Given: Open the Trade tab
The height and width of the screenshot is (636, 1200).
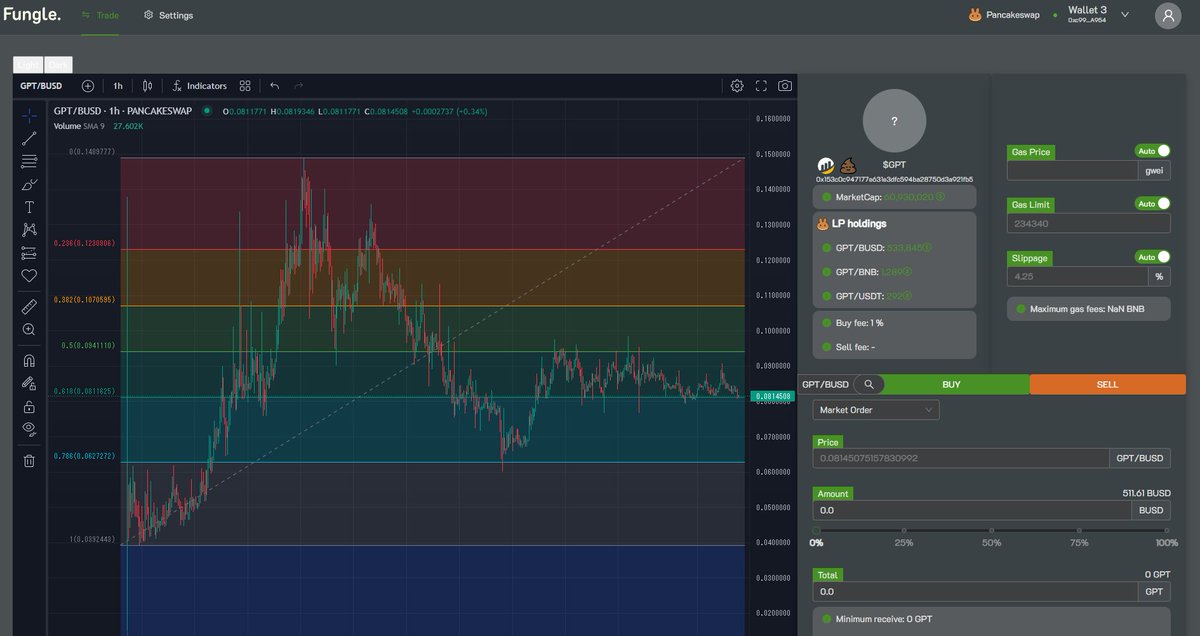Looking at the screenshot, I should tap(100, 15).
